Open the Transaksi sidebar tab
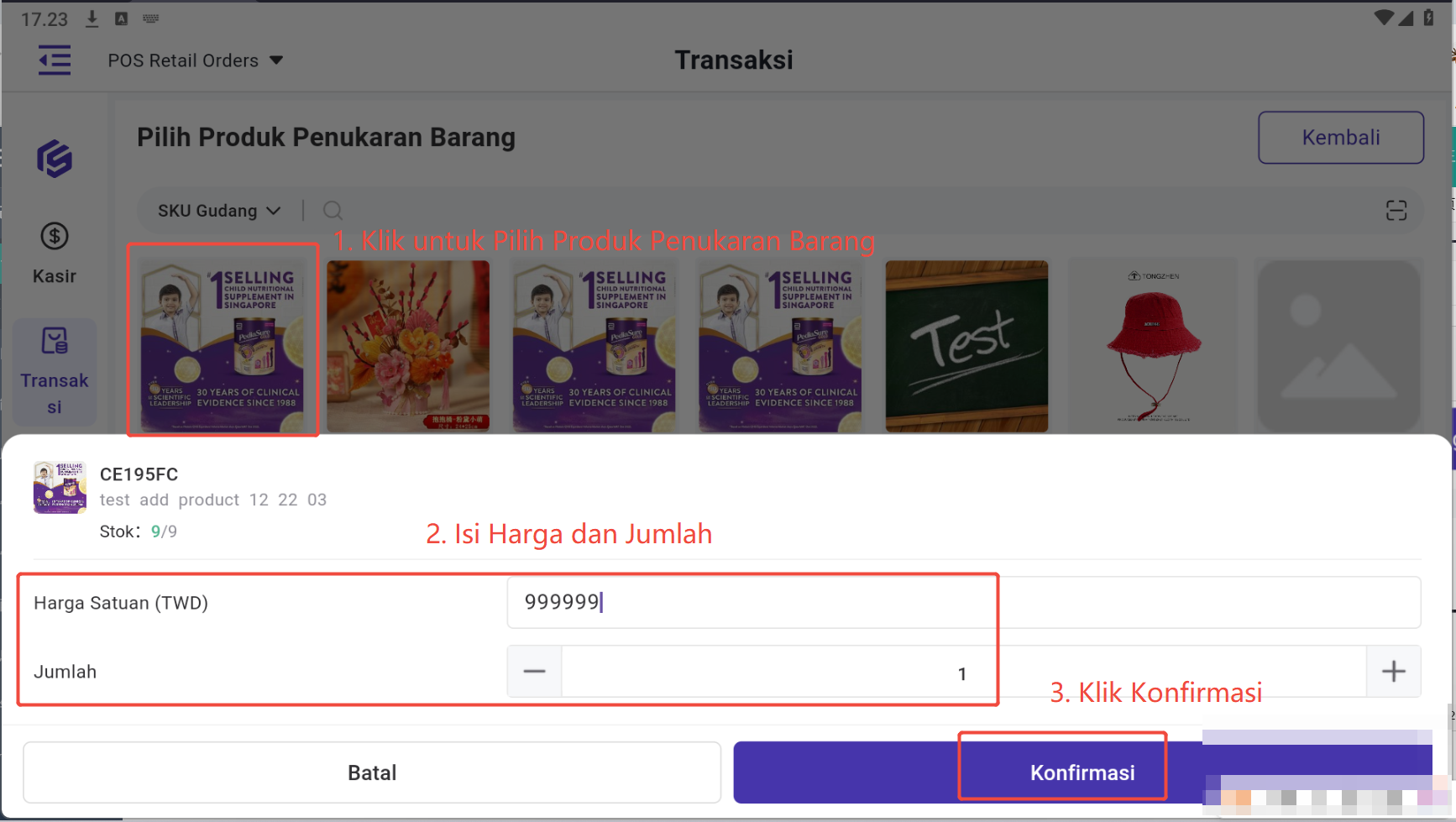Screen dimensions: 1456x822 point(55,371)
